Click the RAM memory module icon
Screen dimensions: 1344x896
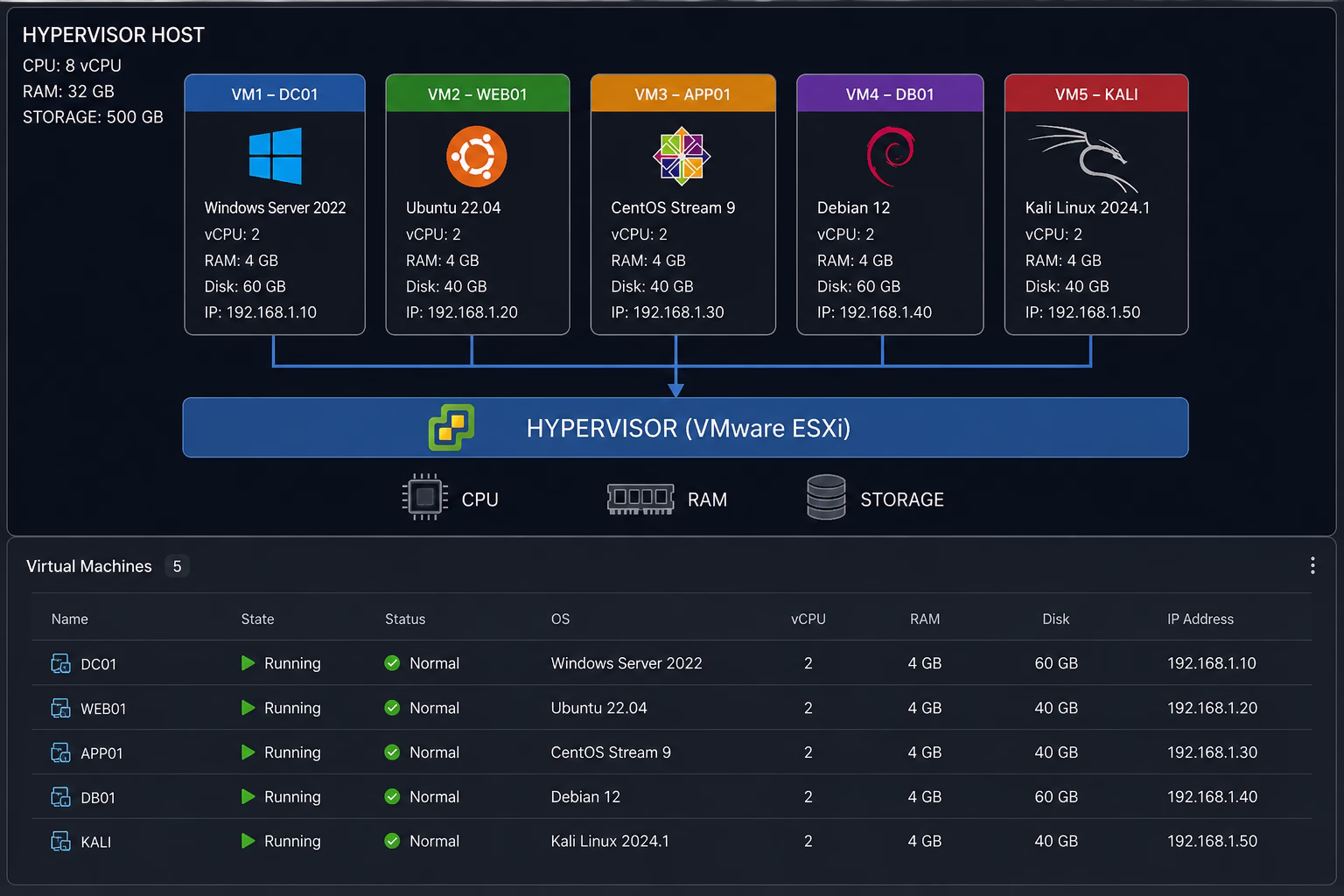point(640,499)
